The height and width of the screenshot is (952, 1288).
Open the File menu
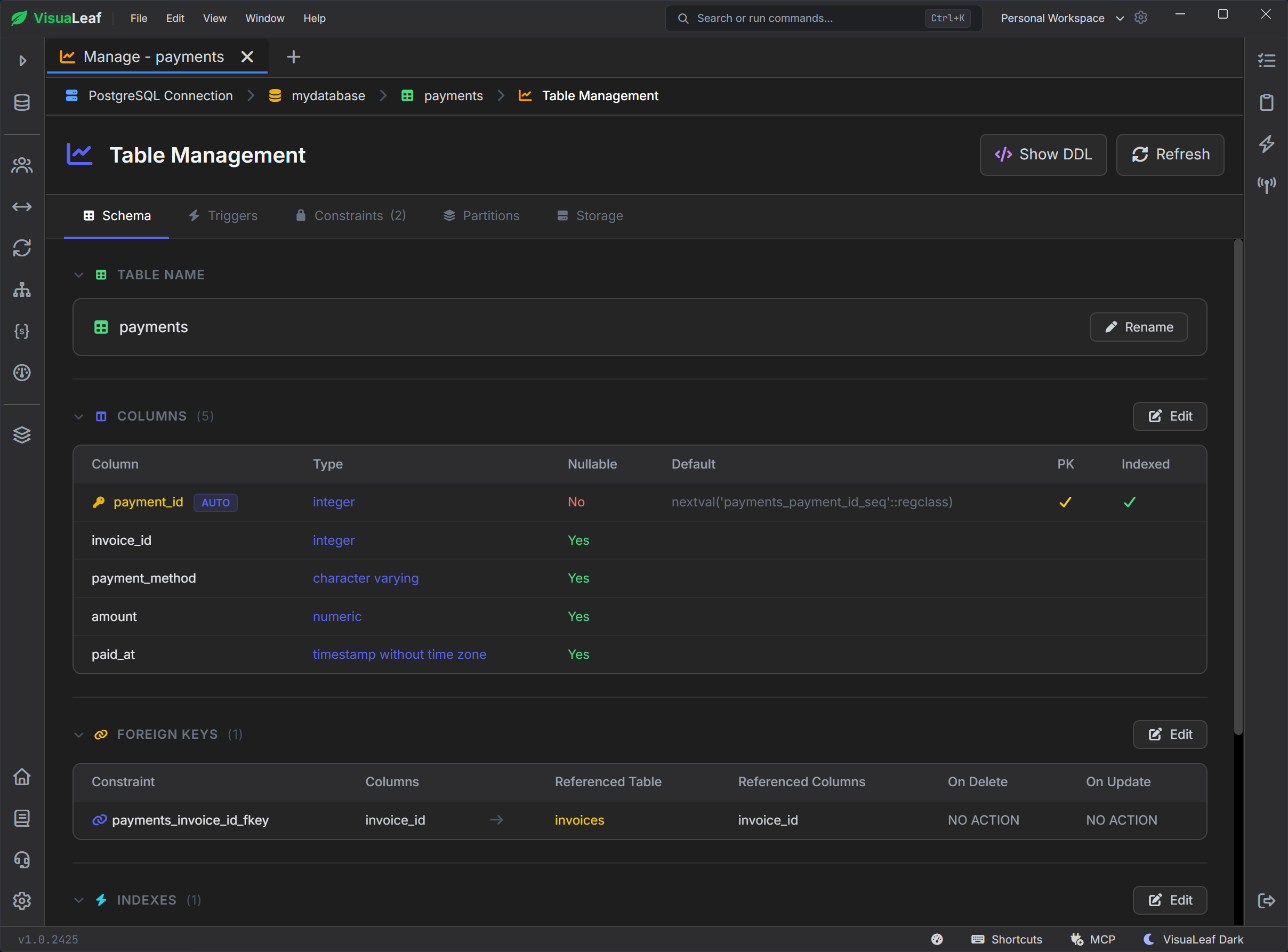pyautogui.click(x=139, y=18)
